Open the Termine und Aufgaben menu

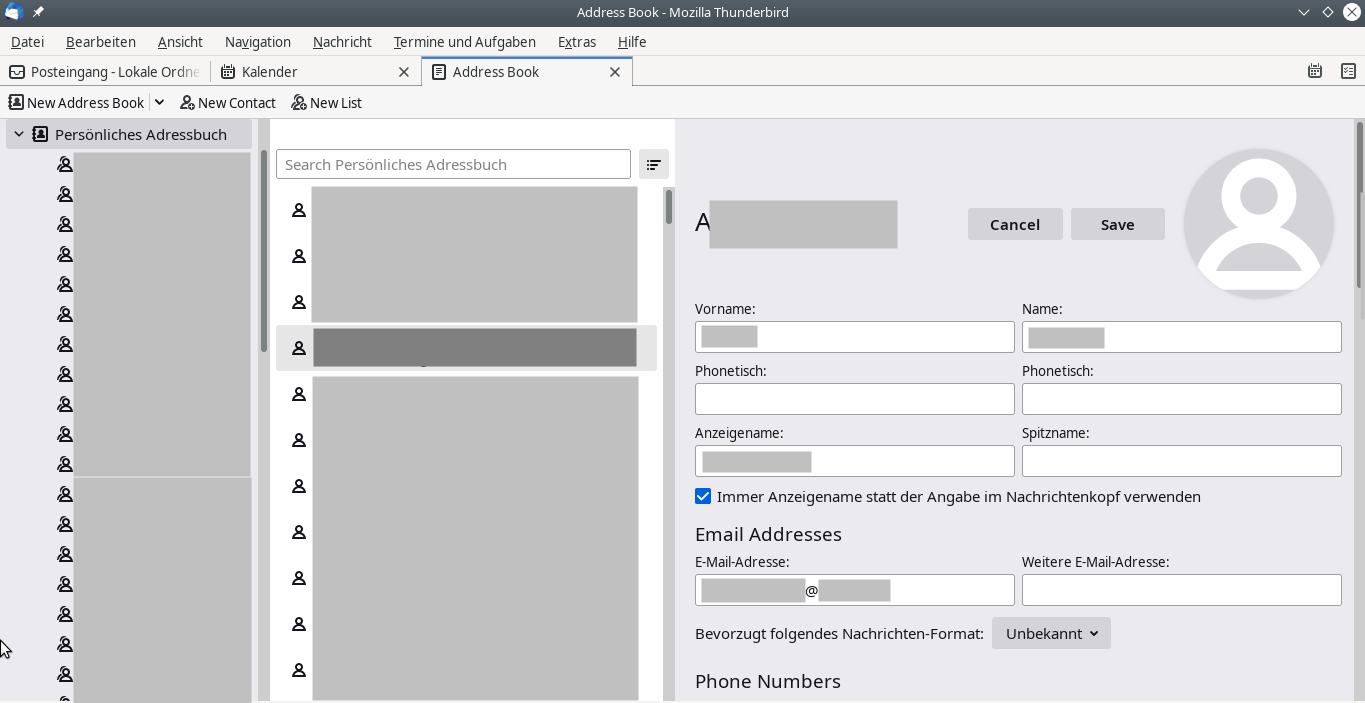465,41
